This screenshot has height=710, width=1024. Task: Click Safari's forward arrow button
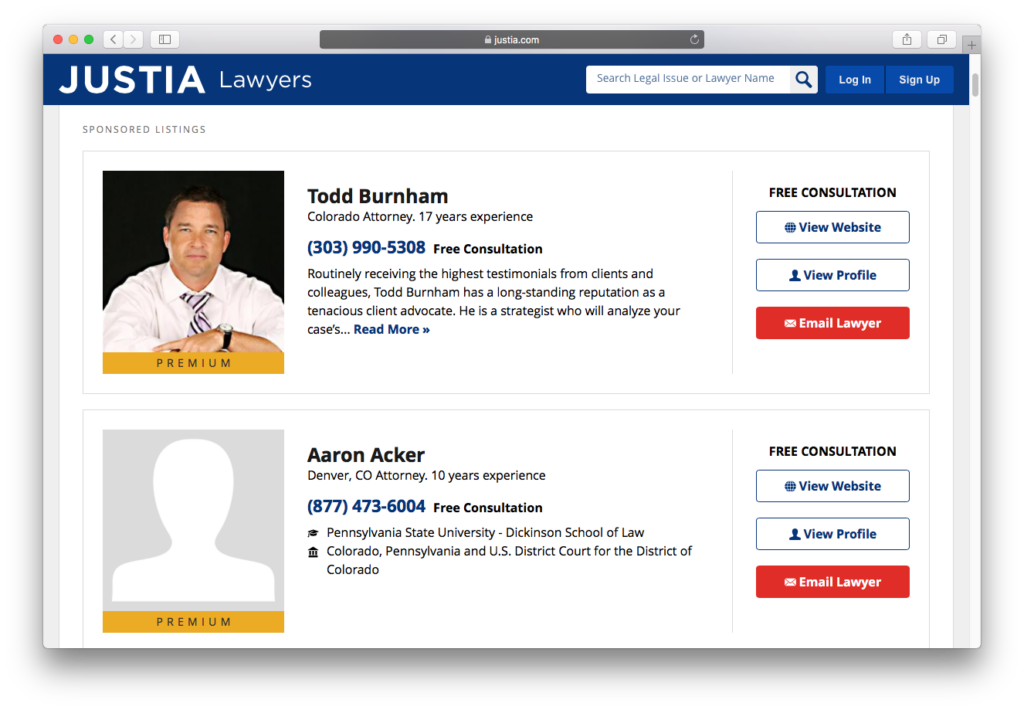pos(134,40)
